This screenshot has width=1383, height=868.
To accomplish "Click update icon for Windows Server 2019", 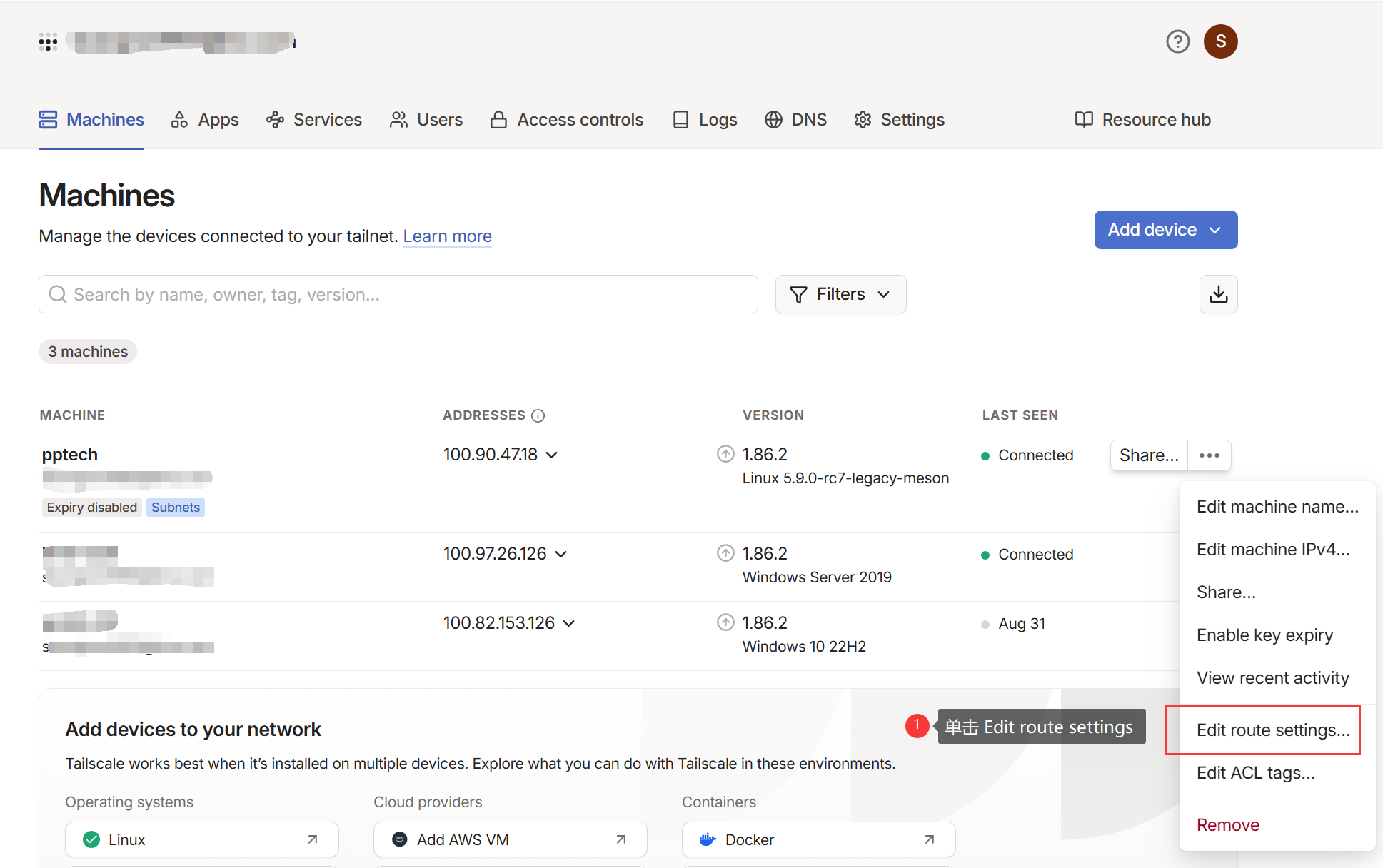I will tap(725, 553).
